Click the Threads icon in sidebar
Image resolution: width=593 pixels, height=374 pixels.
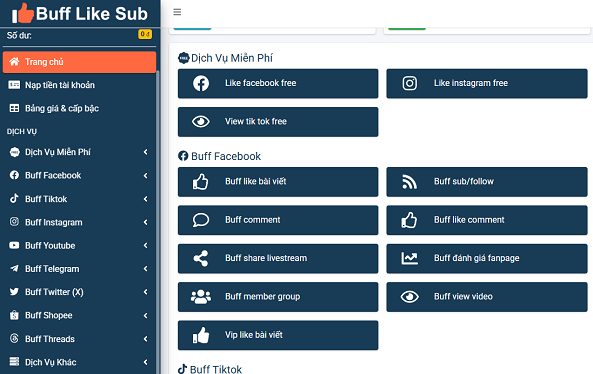(x=14, y=338)
